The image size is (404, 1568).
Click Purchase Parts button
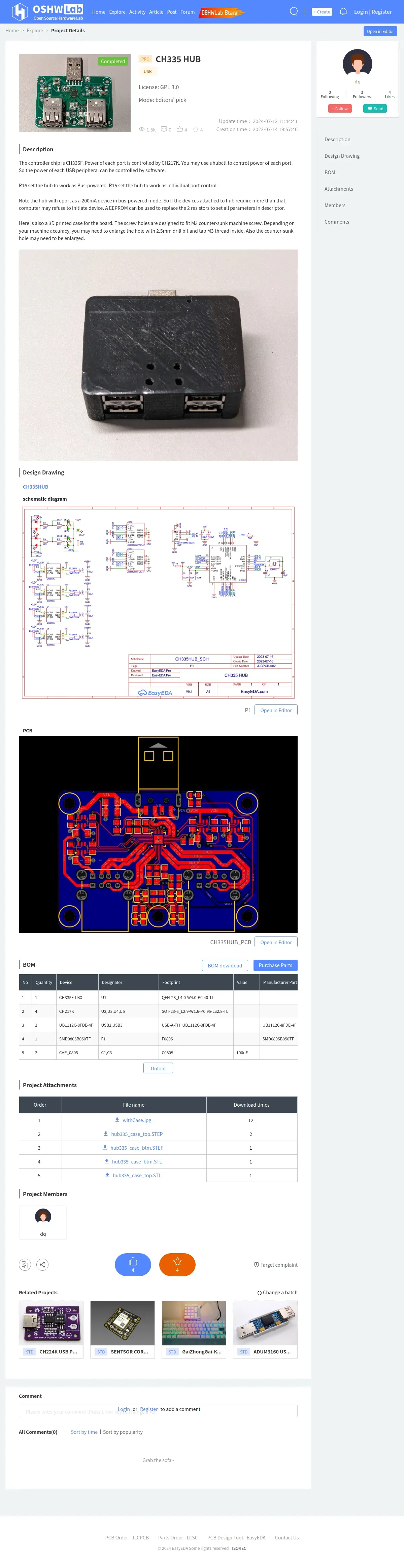(275, 965)
